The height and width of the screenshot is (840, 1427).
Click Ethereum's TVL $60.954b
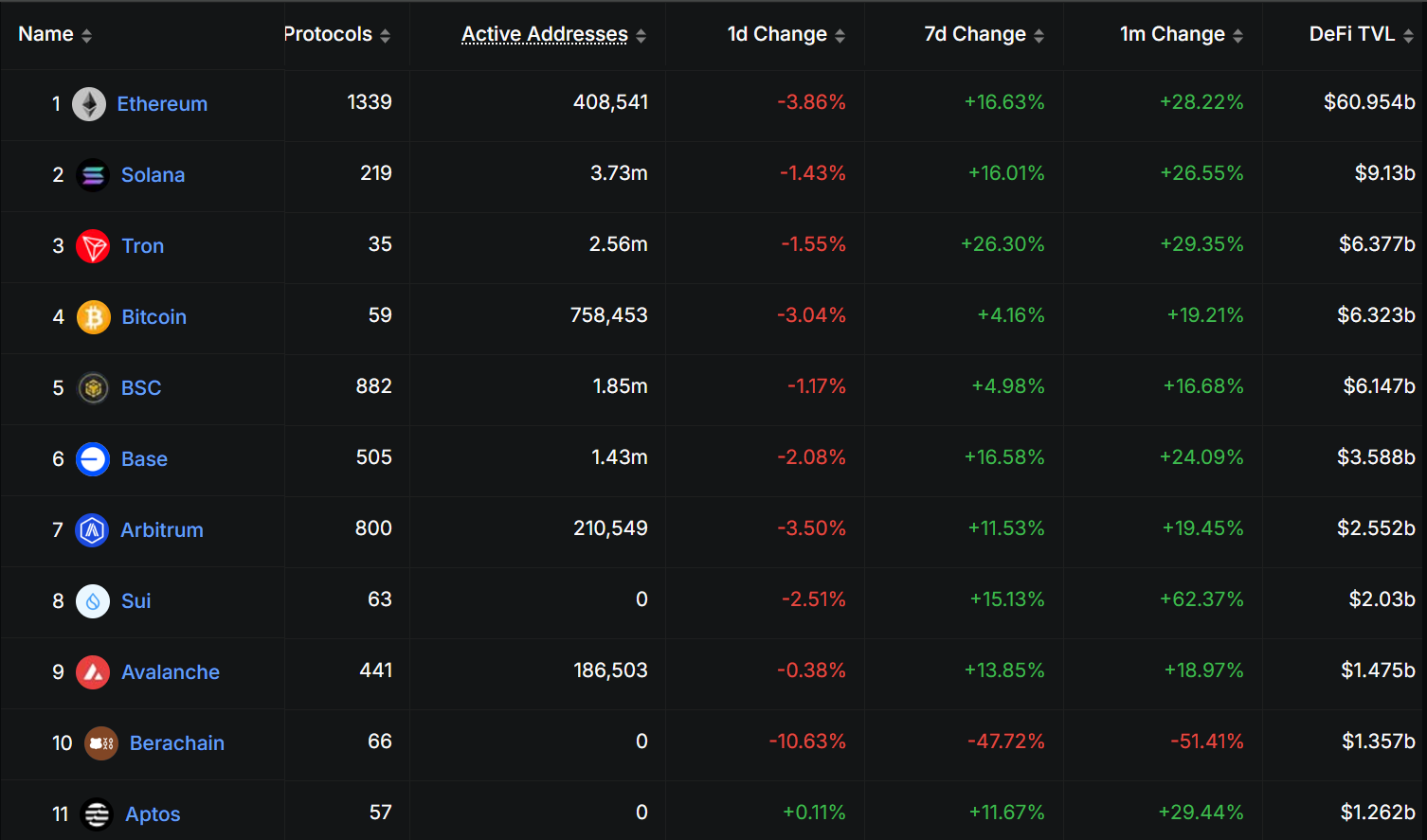point(1369,102)
